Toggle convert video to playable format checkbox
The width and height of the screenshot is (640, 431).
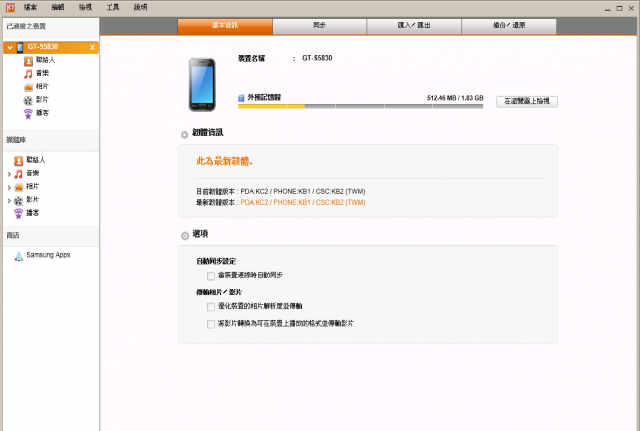(211, 324)
